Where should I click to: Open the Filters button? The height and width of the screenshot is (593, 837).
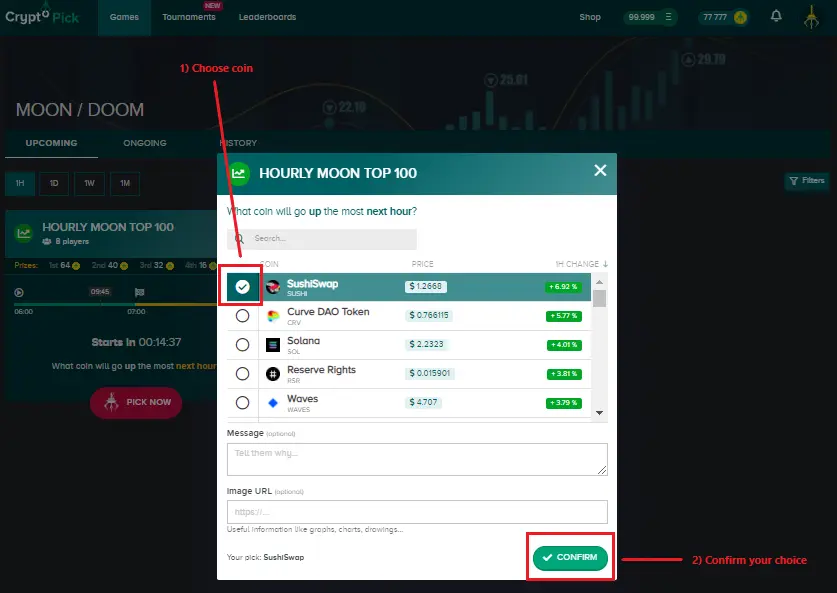pos(807,181)
